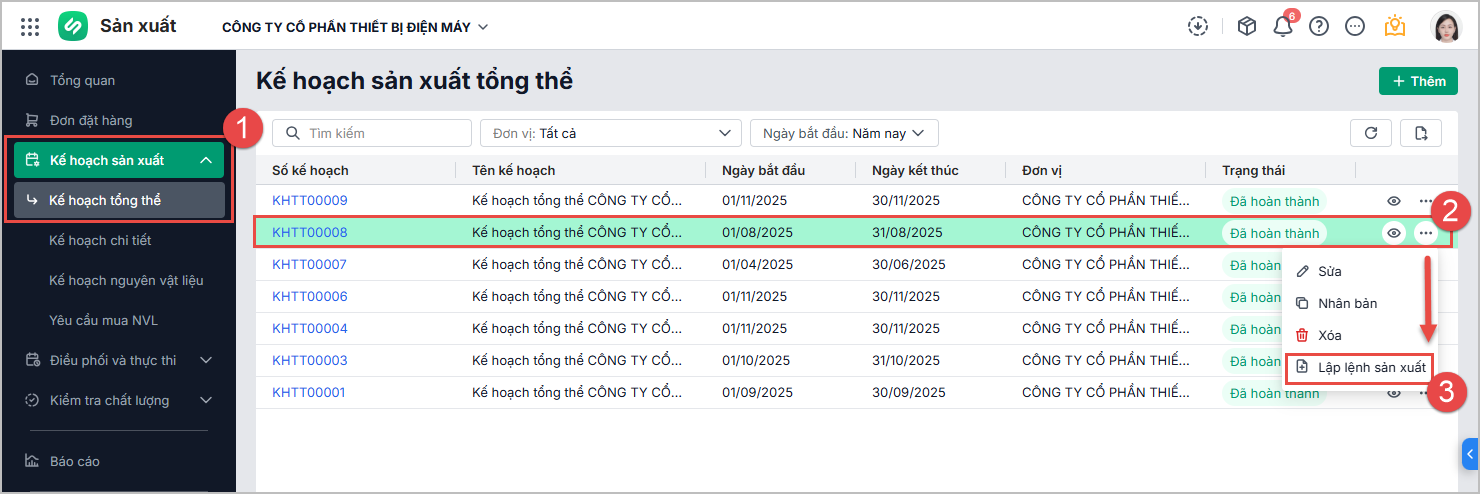1480x494 pixels.
Task: View plan KHTT00009 with eye icon
Action: coord(1394,201)
